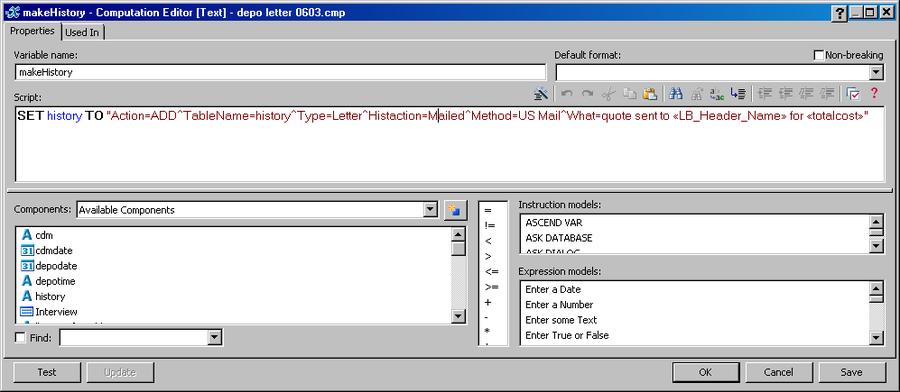900x392 pixels.
Task: Select the cdmdate date component
Action: tap(47, 251)
